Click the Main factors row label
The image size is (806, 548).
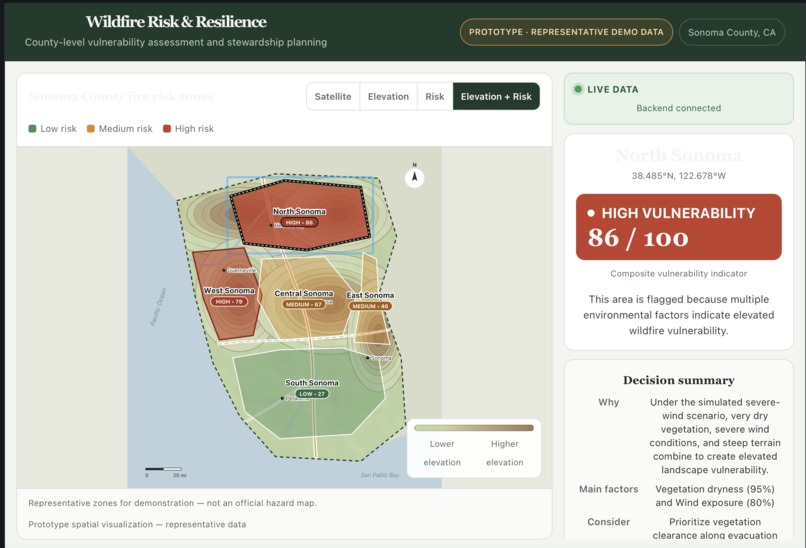609,489
